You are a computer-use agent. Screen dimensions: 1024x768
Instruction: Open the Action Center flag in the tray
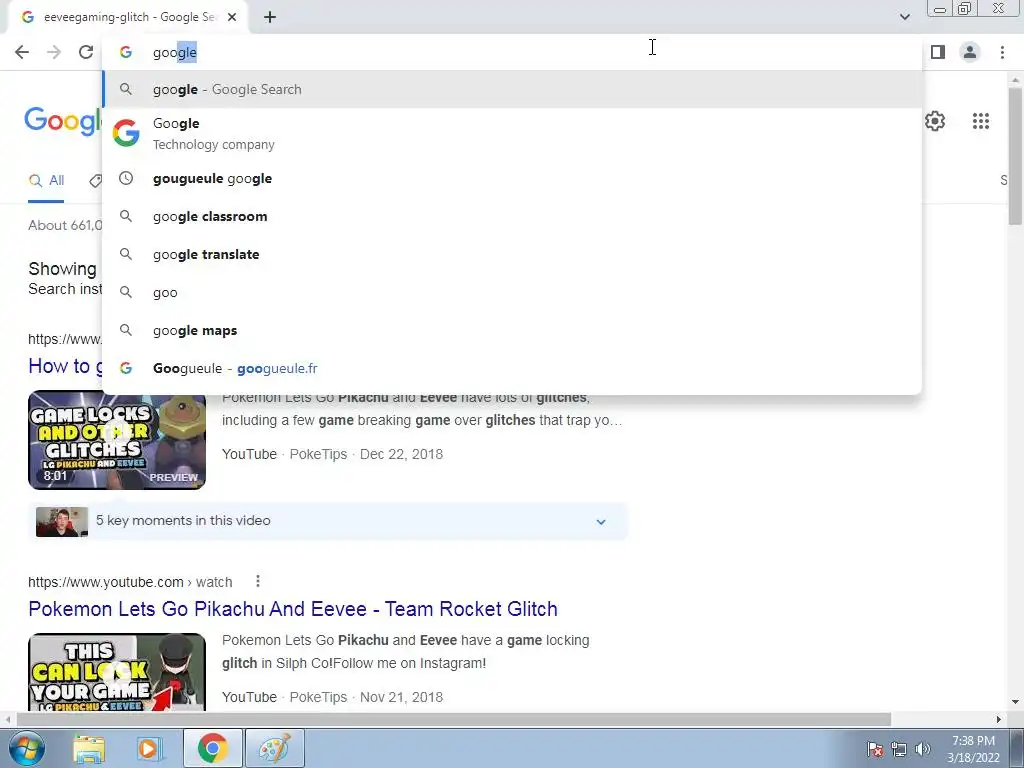point(875,749)
